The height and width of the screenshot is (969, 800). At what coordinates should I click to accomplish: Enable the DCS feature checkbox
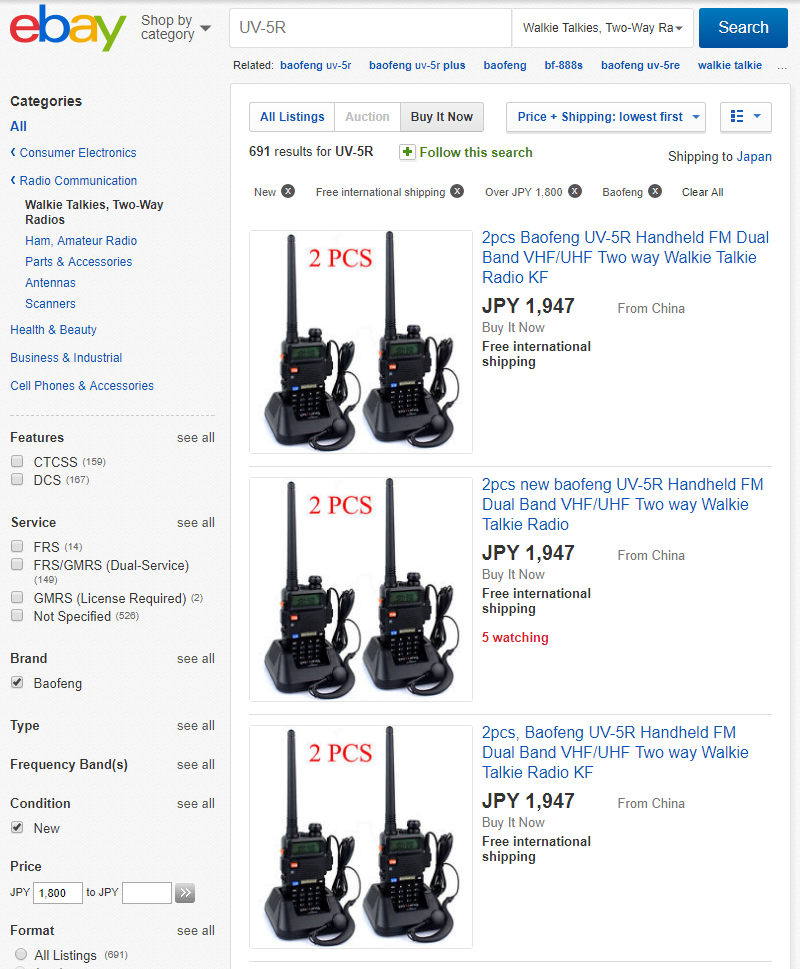pyautogui.click(x=17, y=479)
